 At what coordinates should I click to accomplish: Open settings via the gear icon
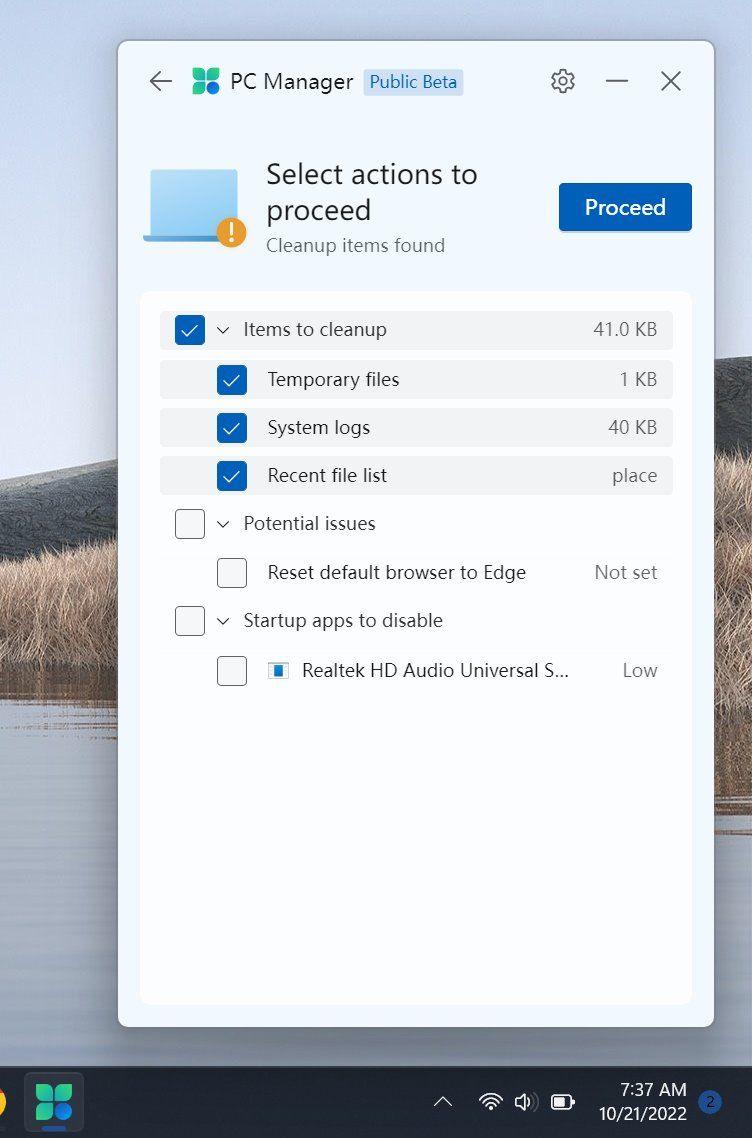pyautogui.click(x=563, y=82)
